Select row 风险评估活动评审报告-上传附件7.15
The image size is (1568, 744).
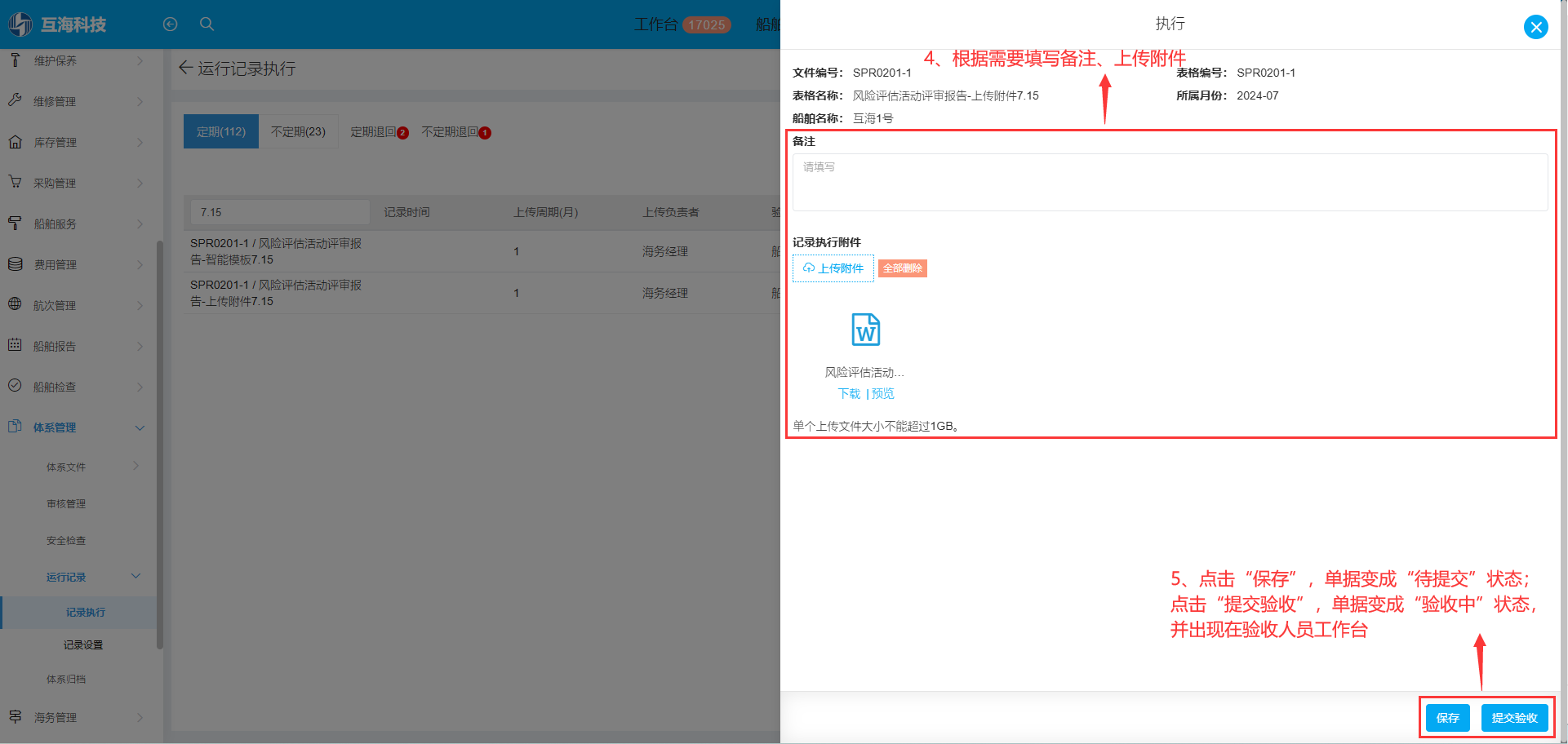(482, 293)
